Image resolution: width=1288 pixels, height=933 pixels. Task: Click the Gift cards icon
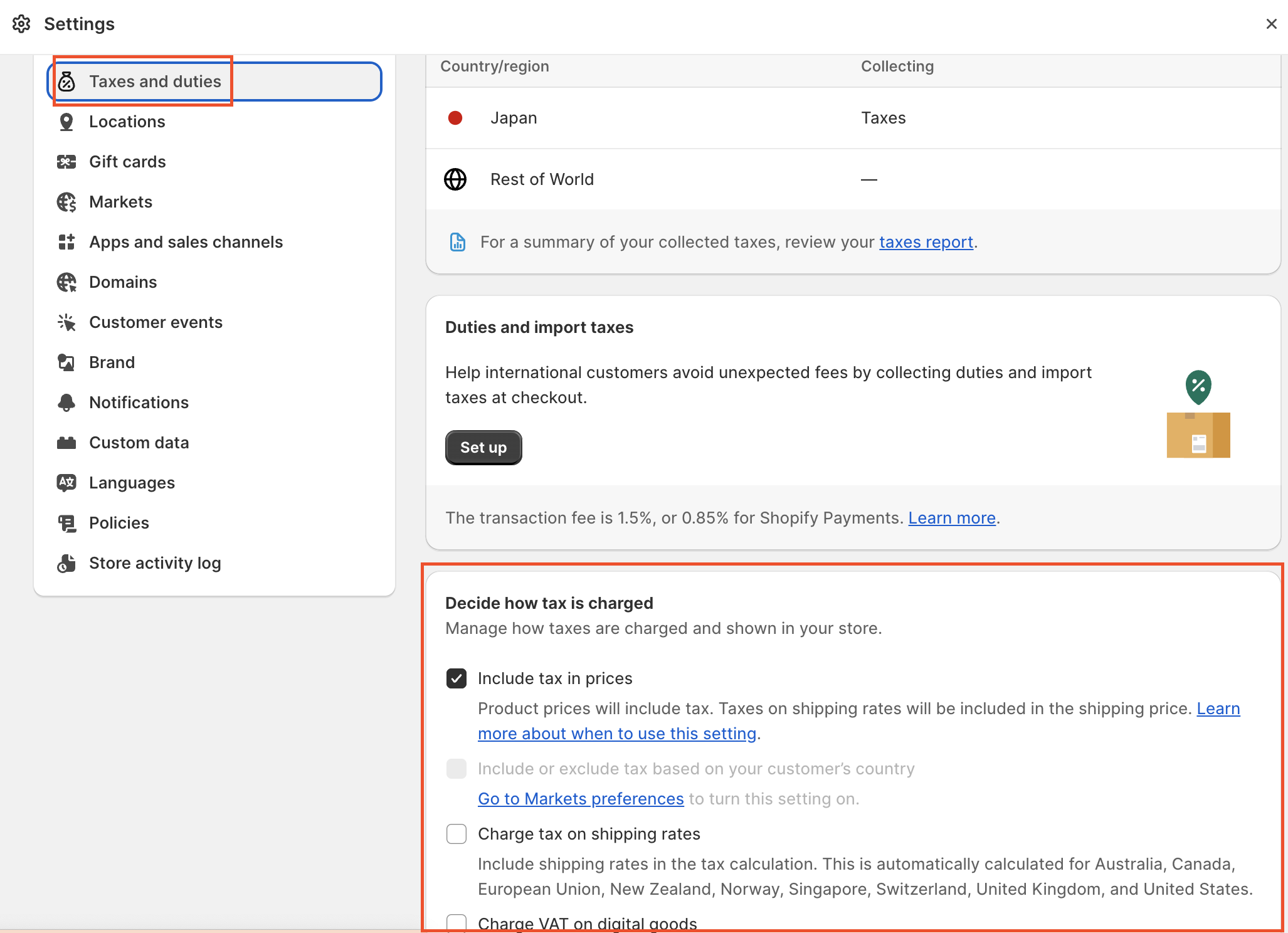click(66, 162)
